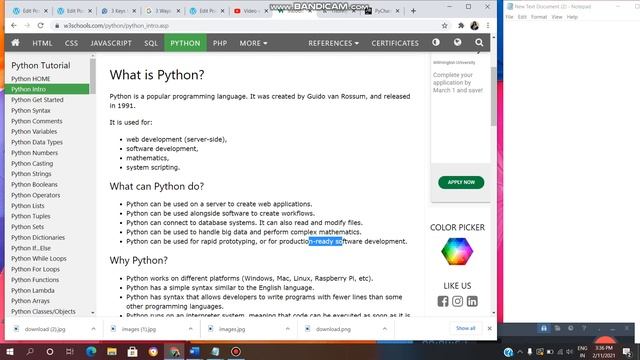This screenshot has height=360, width=640.
Task: Select SQL in top navigation
Action: pos(151,43)
